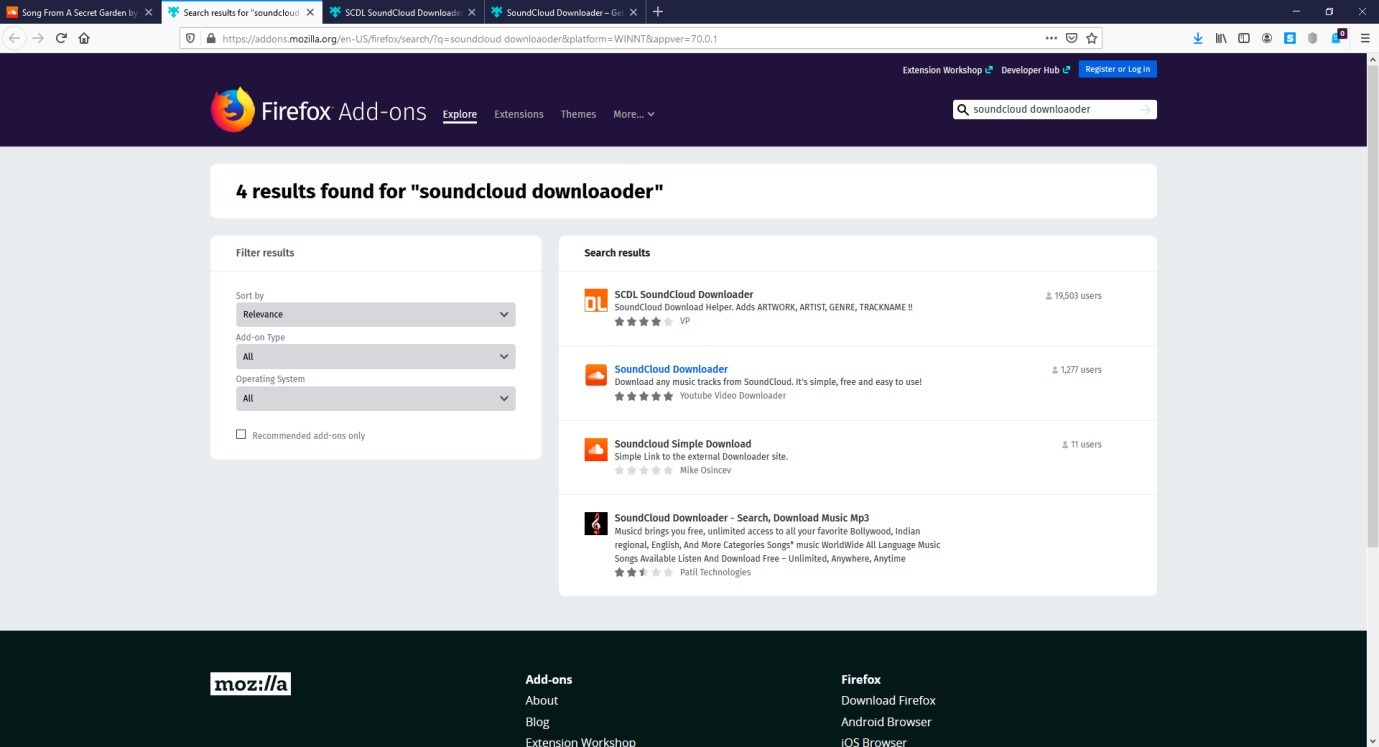Click the blue S extension icon
This screenshot has height=747, width=1379.
[x=1290, y=38]
